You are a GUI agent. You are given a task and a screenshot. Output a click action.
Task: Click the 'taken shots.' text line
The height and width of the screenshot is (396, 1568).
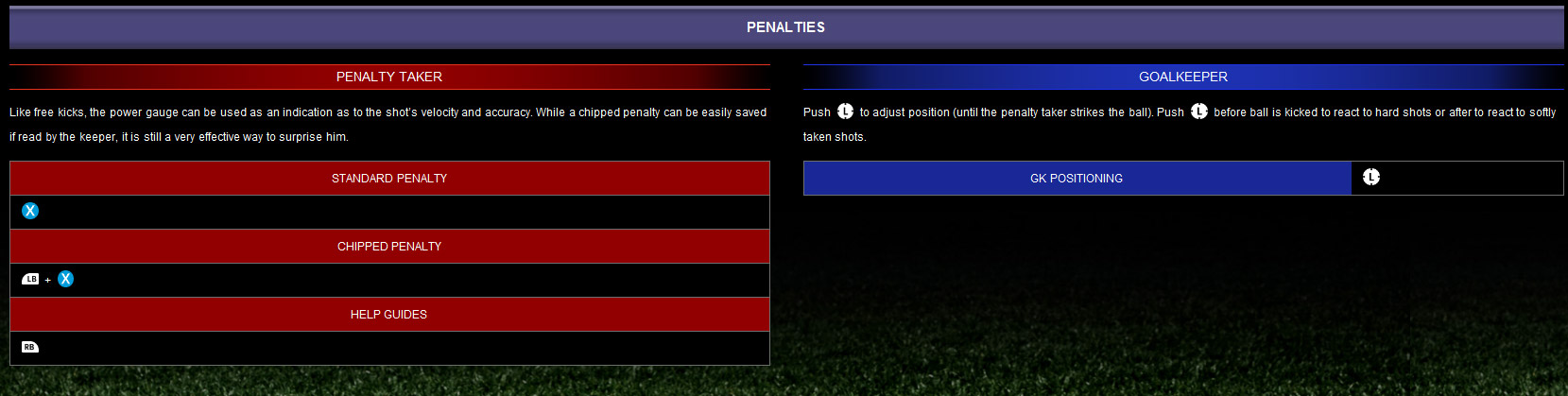click(835, 137)
